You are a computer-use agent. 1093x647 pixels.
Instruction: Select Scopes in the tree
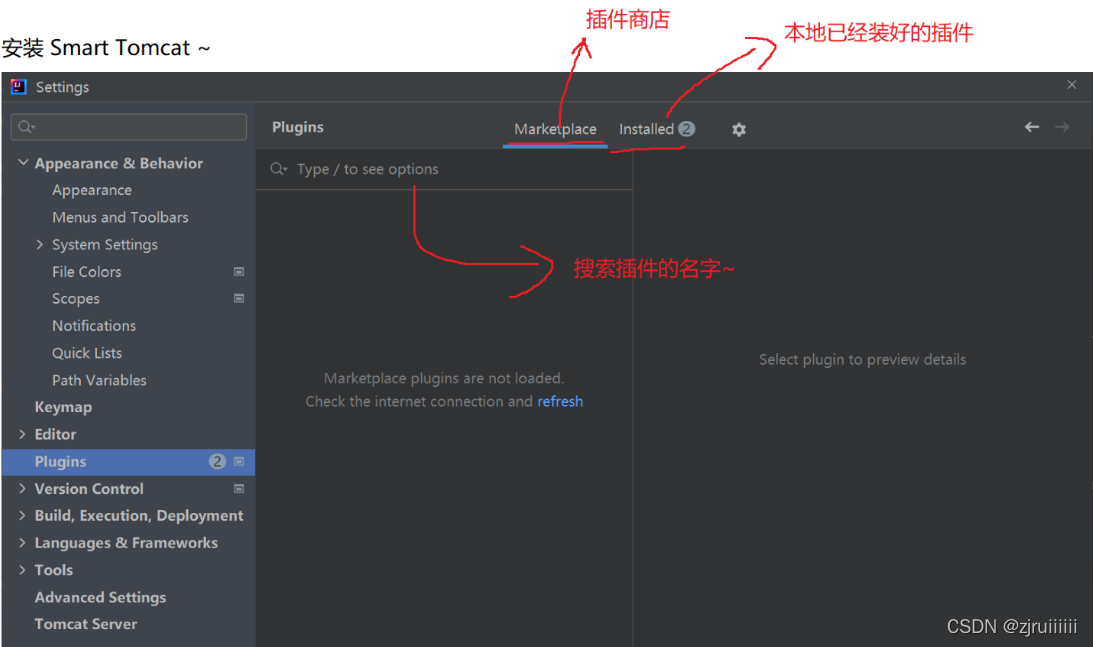click(75, 299)
